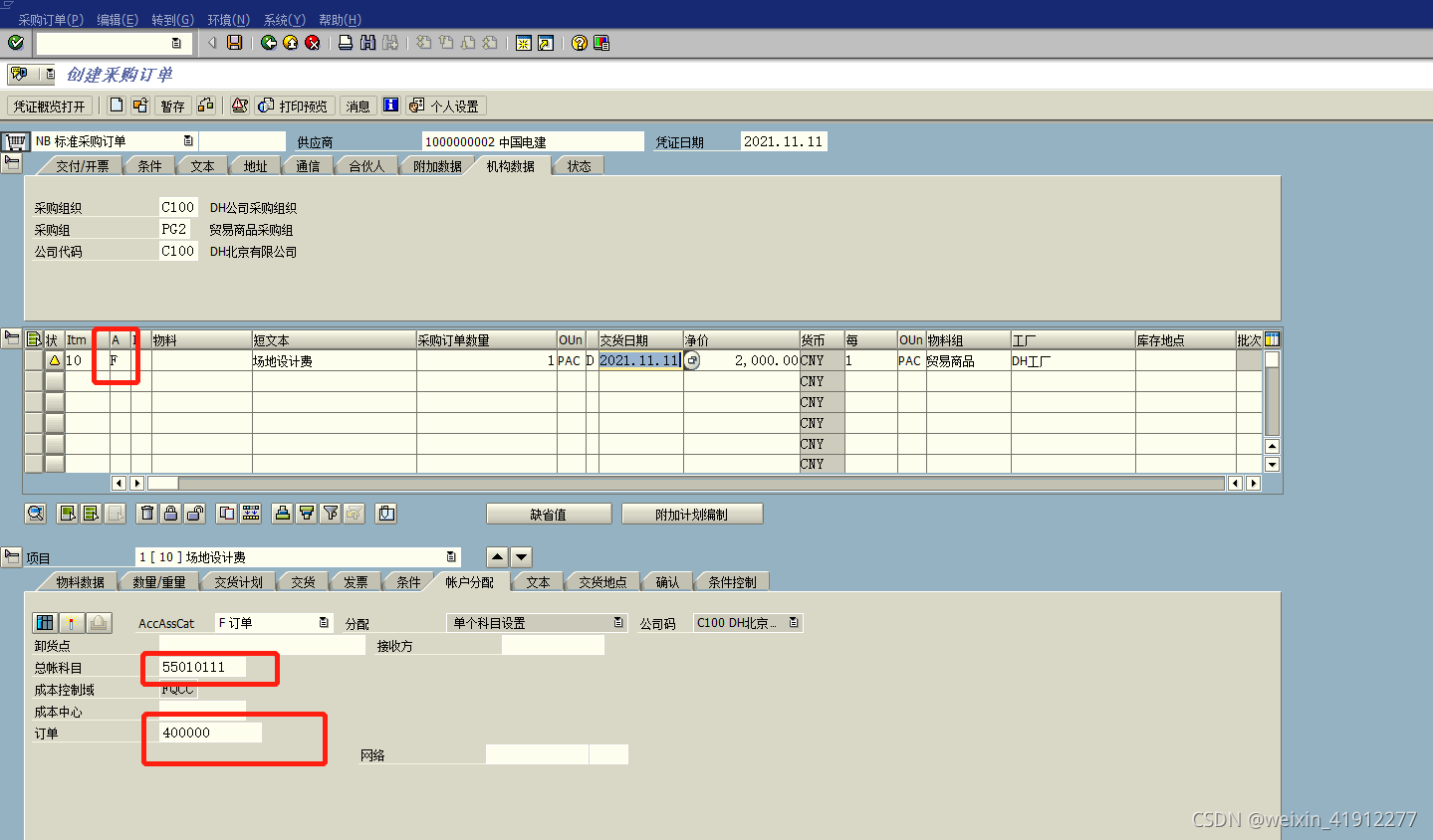1433x840 pixels.
Task: Click the create new document page icon
Action: [117, 105]
